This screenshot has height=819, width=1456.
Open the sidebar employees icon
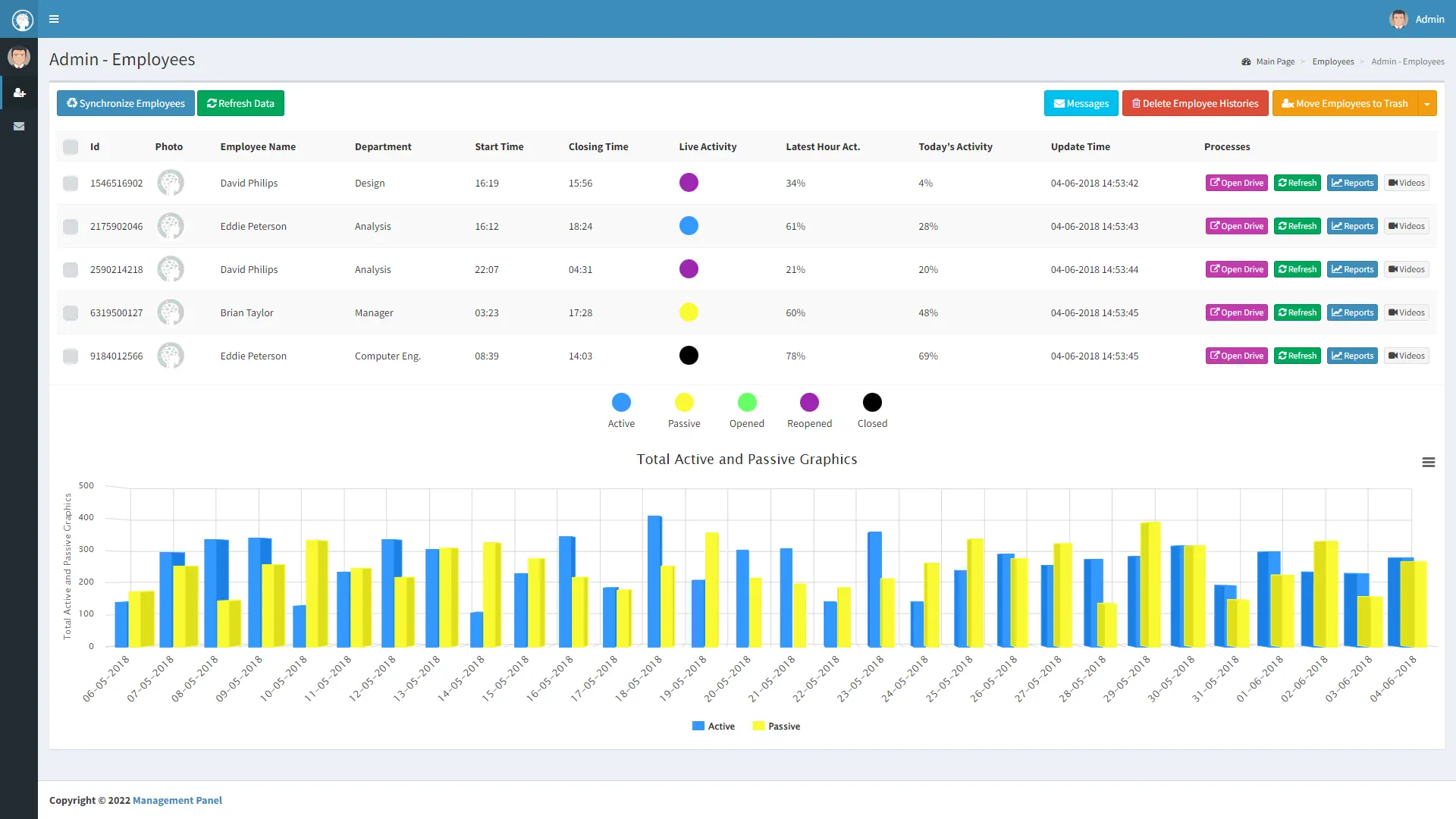[19, 93]
